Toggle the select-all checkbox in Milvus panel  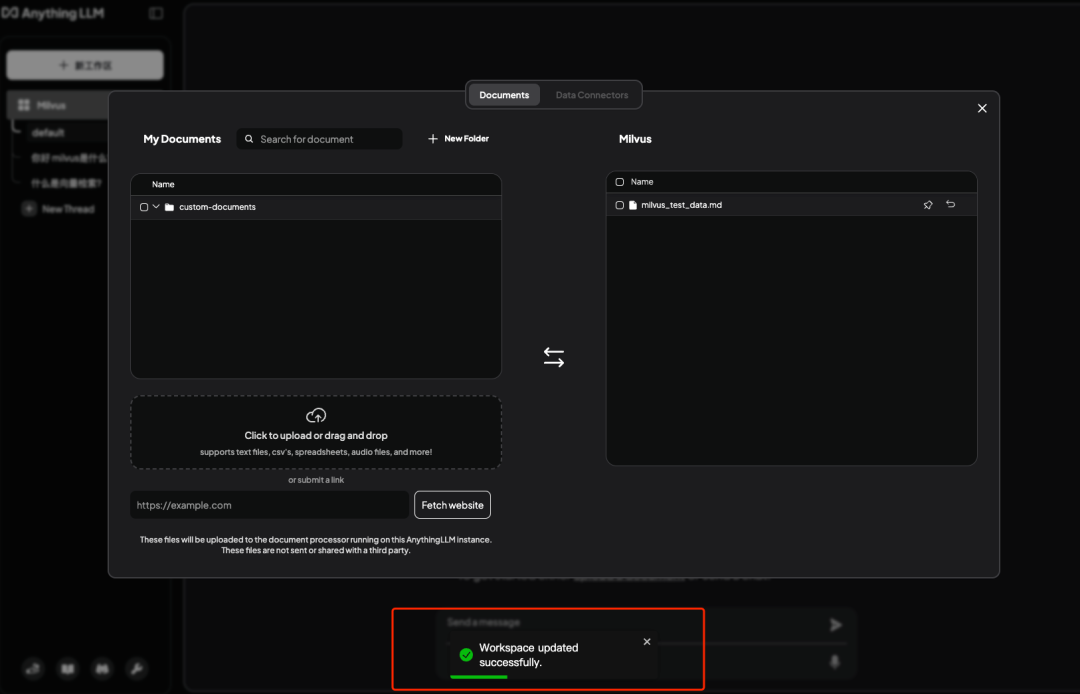pyautogui.click(x=620, y=182)
